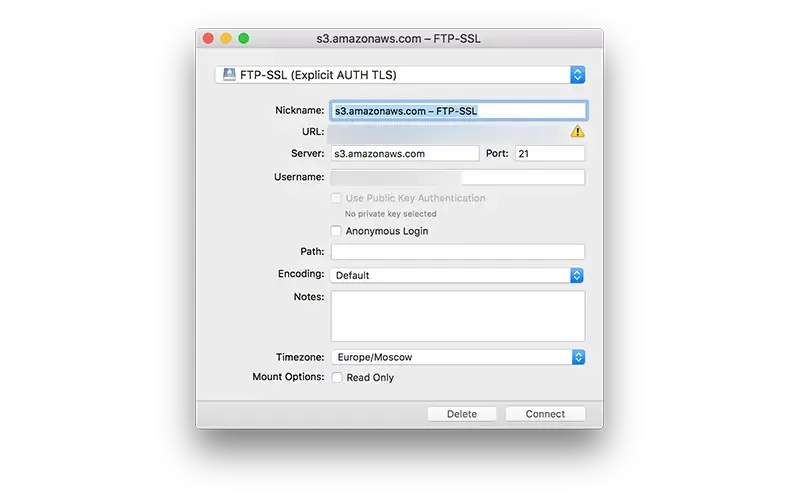The width and height of the screenshot is (800, 500).
Task: Click the Mount Options label
Action: [288, 377]
